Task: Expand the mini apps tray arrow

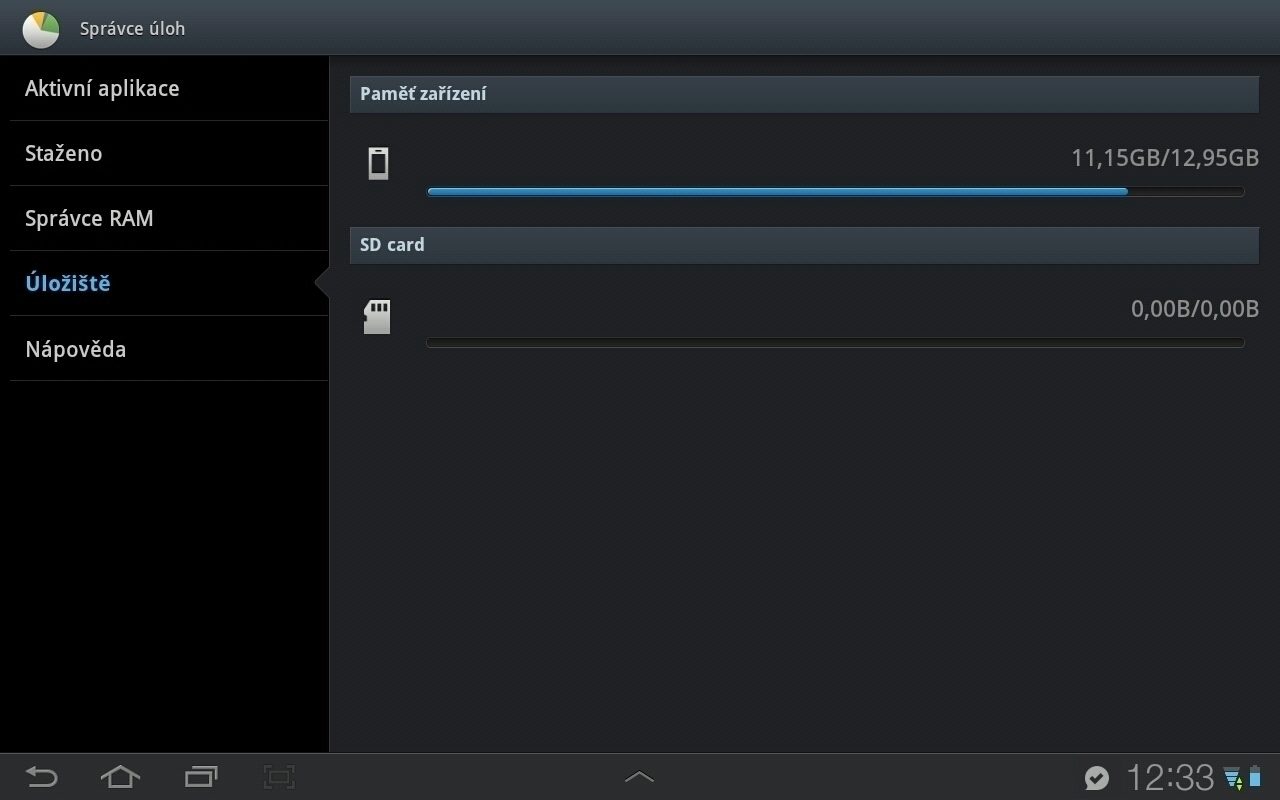Action: click(639, 777)
